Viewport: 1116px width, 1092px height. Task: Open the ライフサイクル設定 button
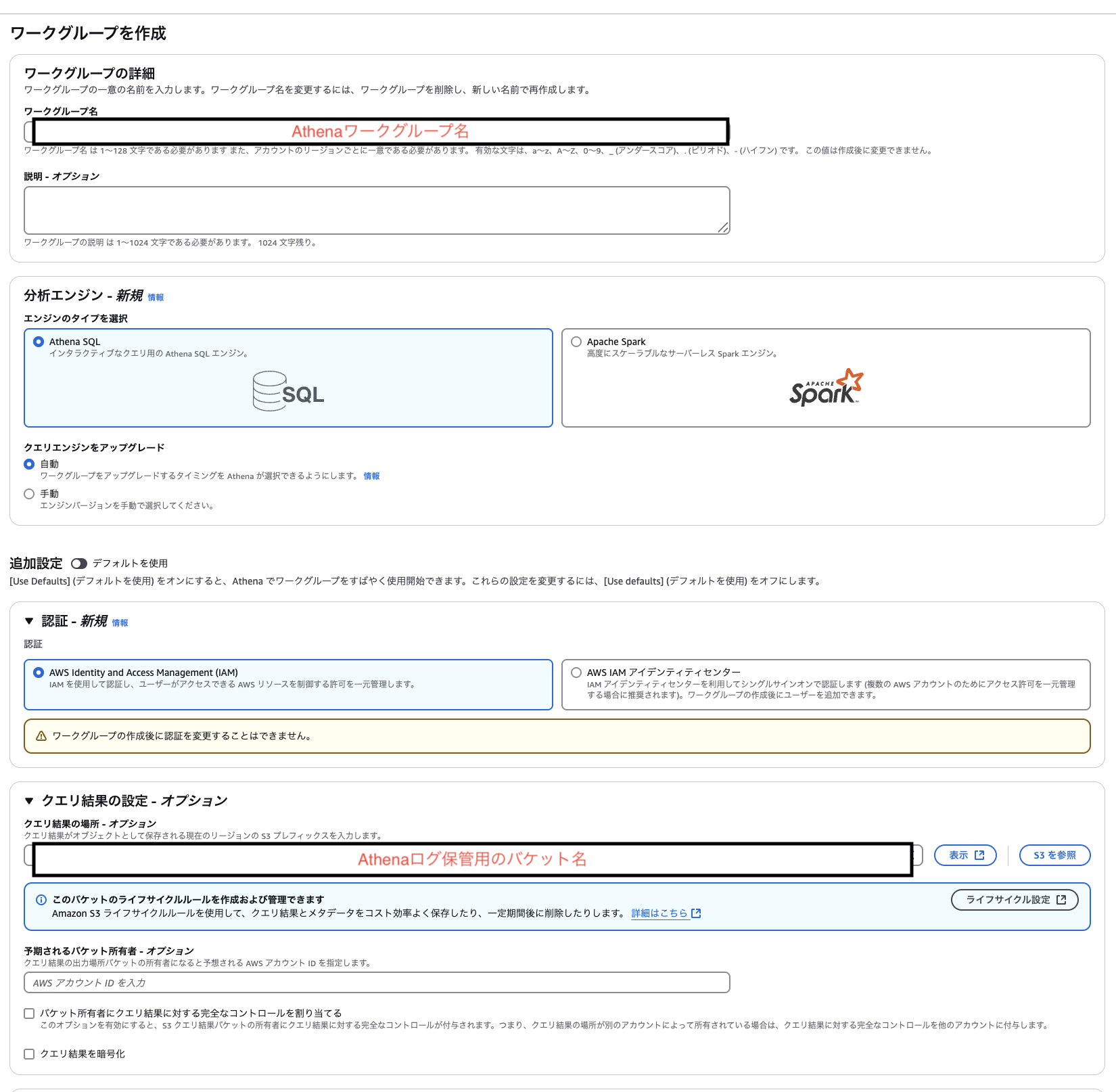click(x=1015, y=900)
